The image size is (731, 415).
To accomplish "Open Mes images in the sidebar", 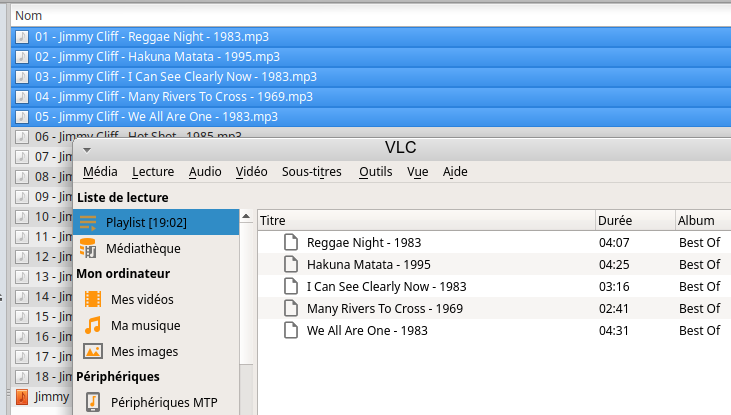I will pyautogui.click(x=145, y=352).
